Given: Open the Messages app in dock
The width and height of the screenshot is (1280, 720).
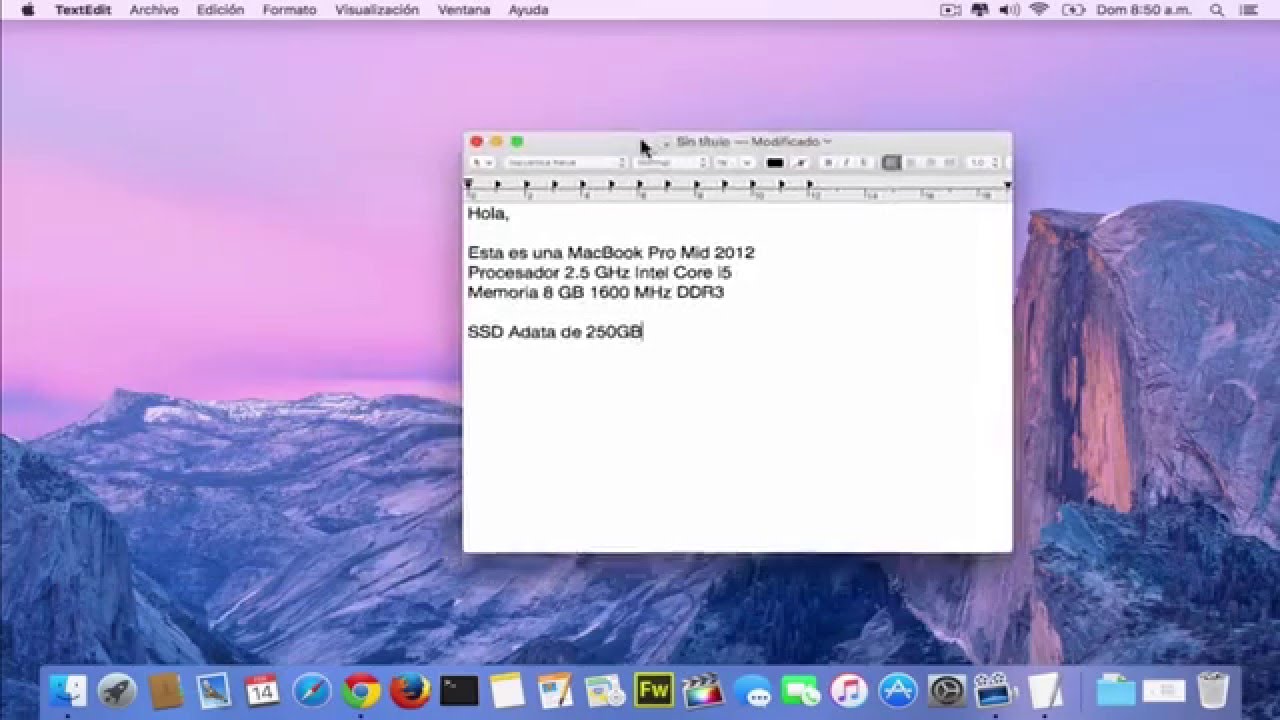Looking at the screenshot, I should [x=751, y=690].
